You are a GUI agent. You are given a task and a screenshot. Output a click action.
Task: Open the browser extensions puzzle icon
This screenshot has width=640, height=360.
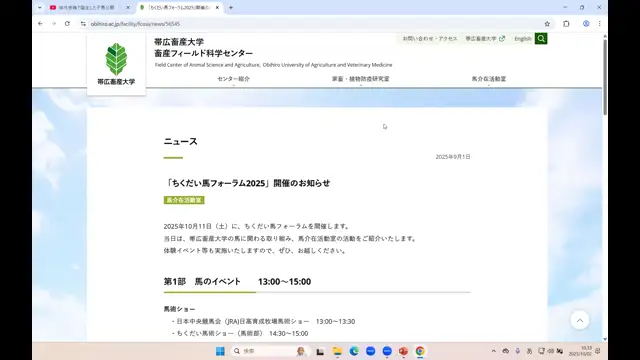(566, 24)
